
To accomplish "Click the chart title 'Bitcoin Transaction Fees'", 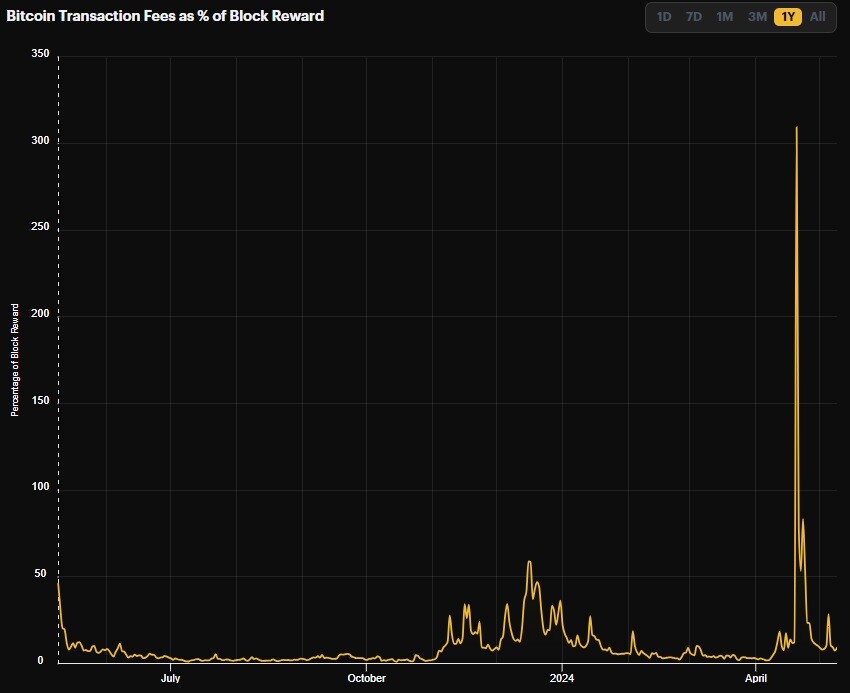I will point(165,16).
